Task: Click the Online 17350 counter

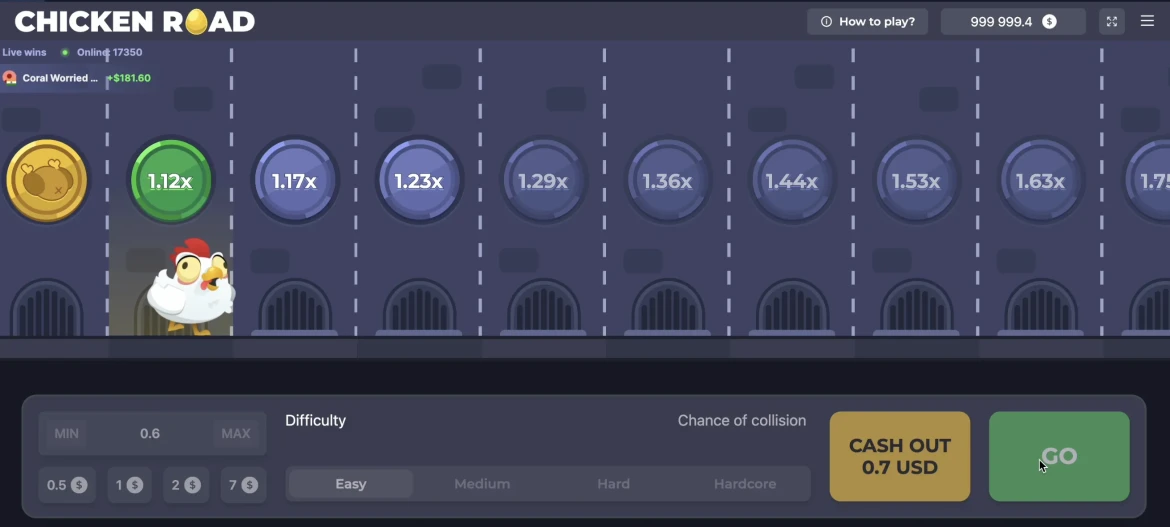Action: click(x=109, y=52)
